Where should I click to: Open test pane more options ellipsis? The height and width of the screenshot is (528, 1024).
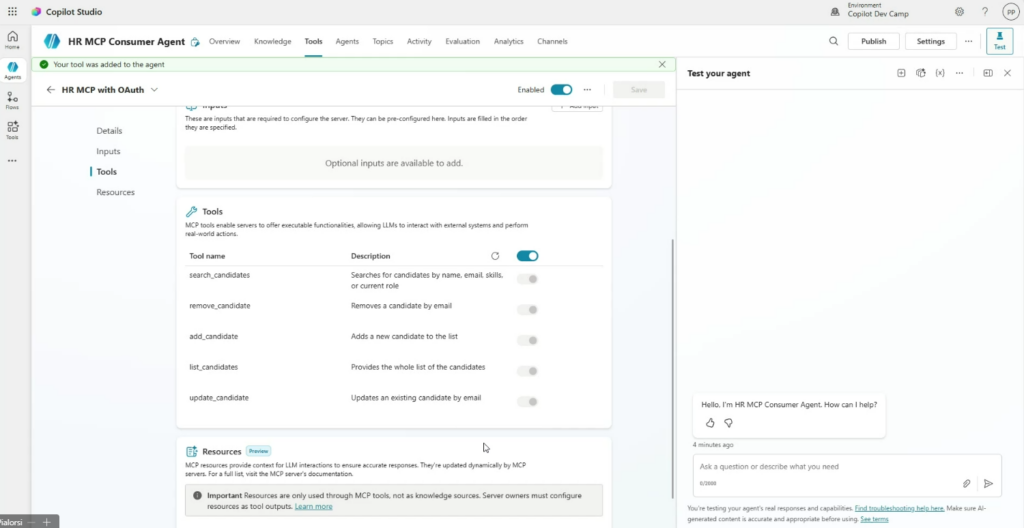click(959, 73)
